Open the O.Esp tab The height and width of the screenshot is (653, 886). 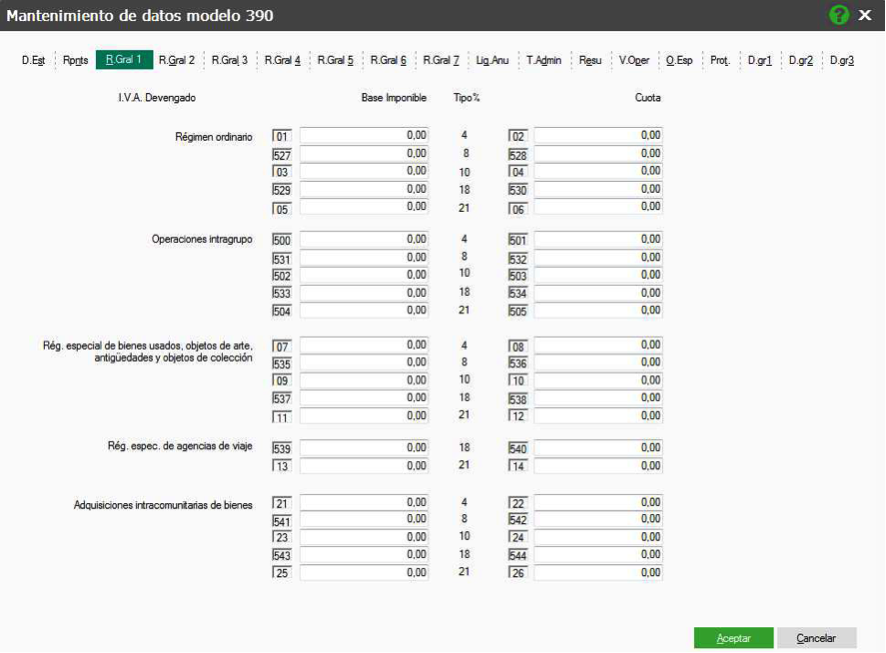tap(679, 60)
